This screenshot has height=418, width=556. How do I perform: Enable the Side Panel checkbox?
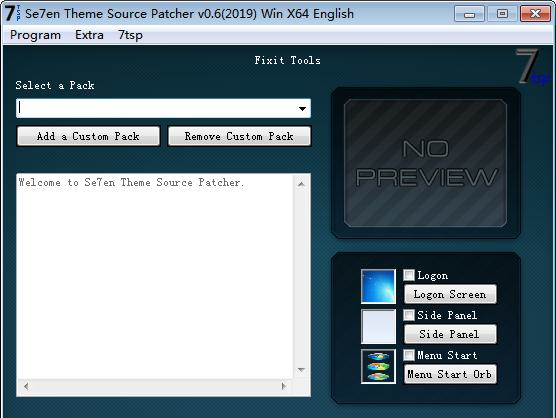[409, 315]
